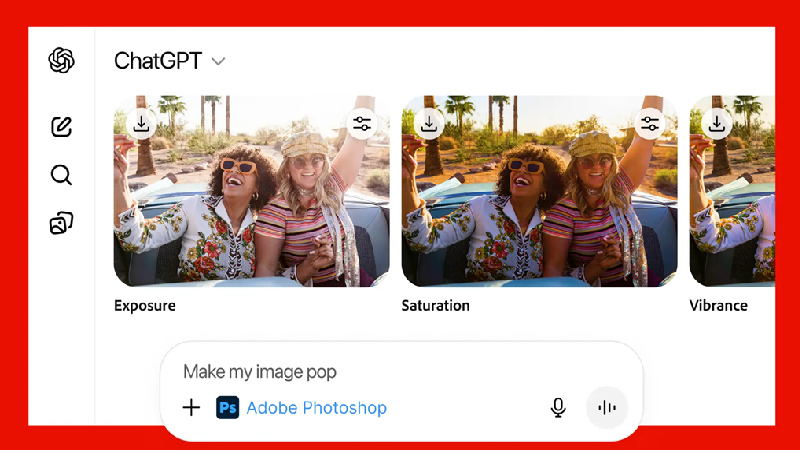This screenshot has width=800, height=450.
Task: Download the Vibrance image
Action: (717, 123)
